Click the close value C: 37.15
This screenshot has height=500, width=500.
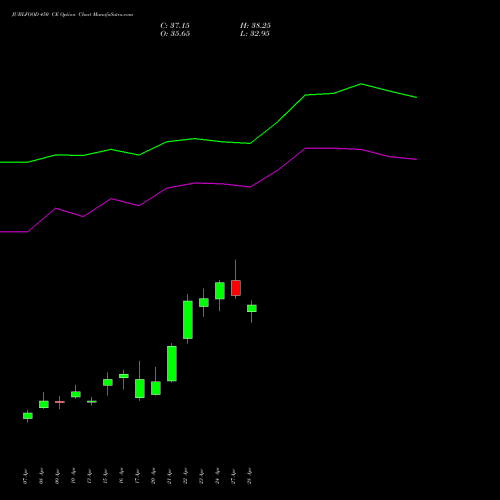pyautogui.click(x=175, y=26)
